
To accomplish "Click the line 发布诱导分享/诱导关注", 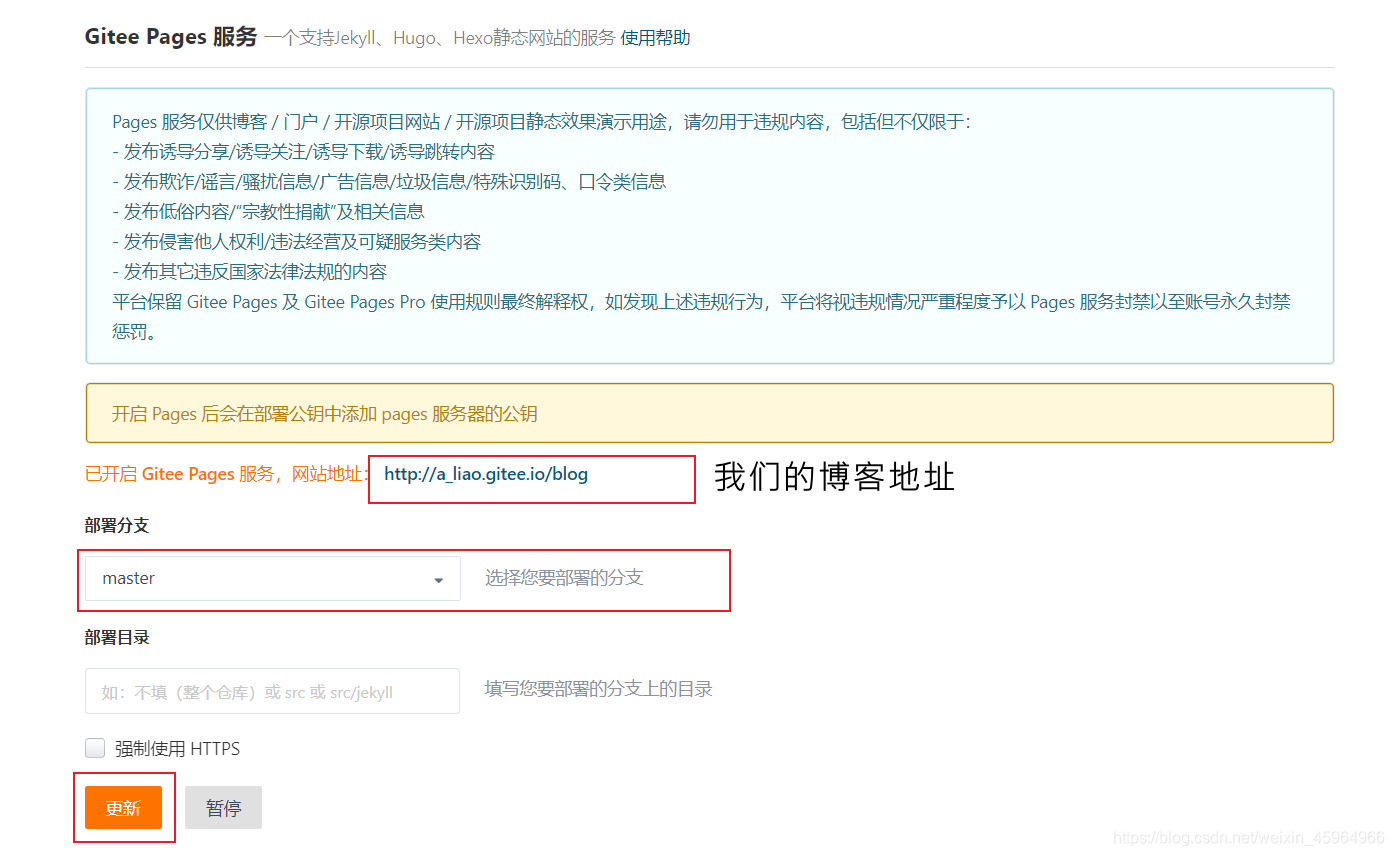I will [x=303, y=152].
